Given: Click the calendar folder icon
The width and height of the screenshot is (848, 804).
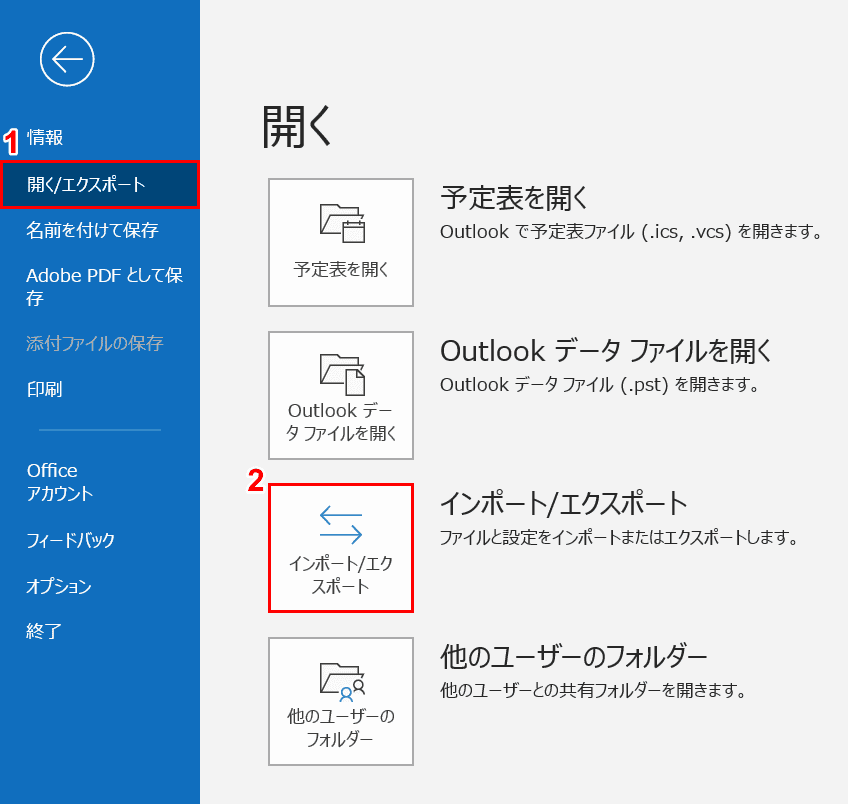Looking at the screenshot, I should pos(342,223).
